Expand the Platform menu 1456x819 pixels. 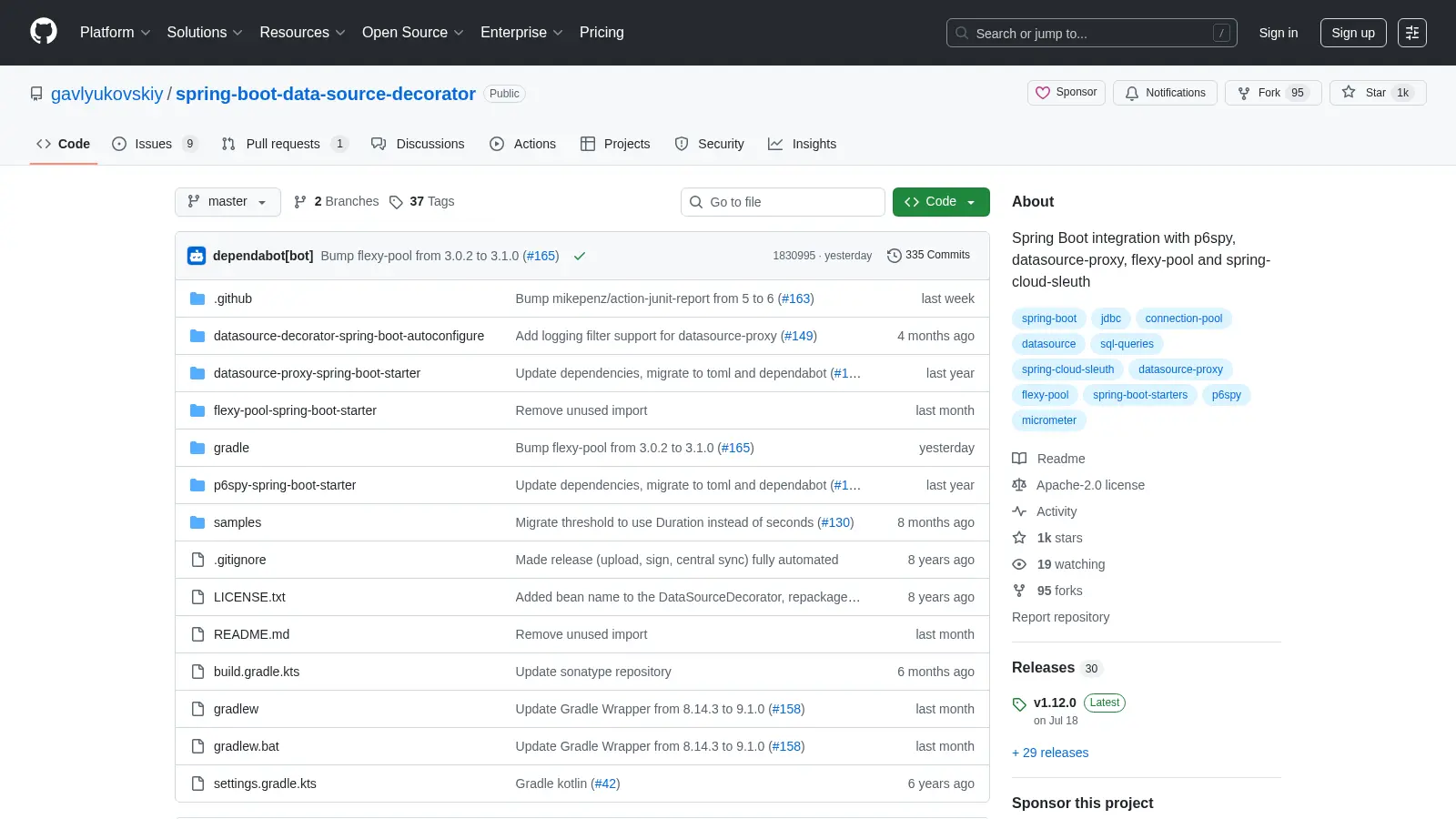point(115,33)
